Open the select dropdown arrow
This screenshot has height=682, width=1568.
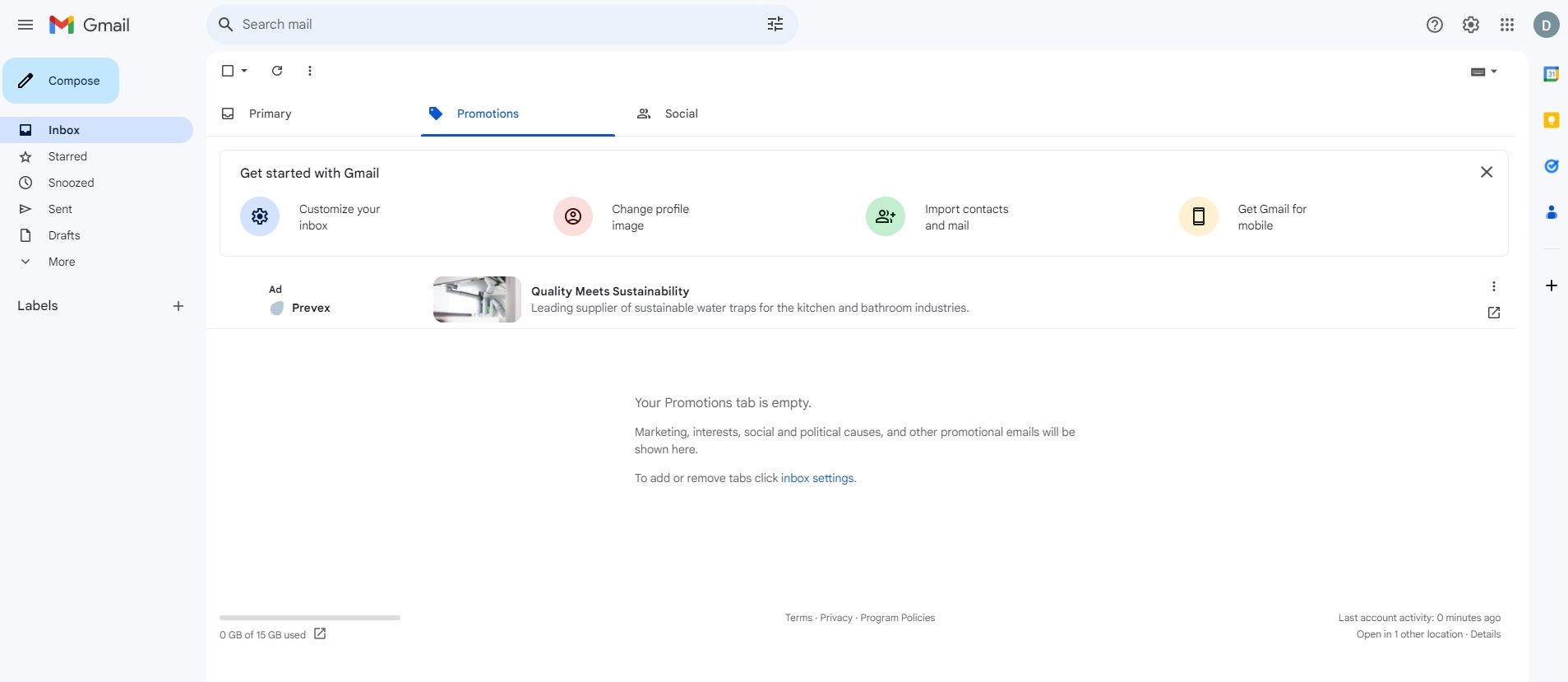(244, 71)
